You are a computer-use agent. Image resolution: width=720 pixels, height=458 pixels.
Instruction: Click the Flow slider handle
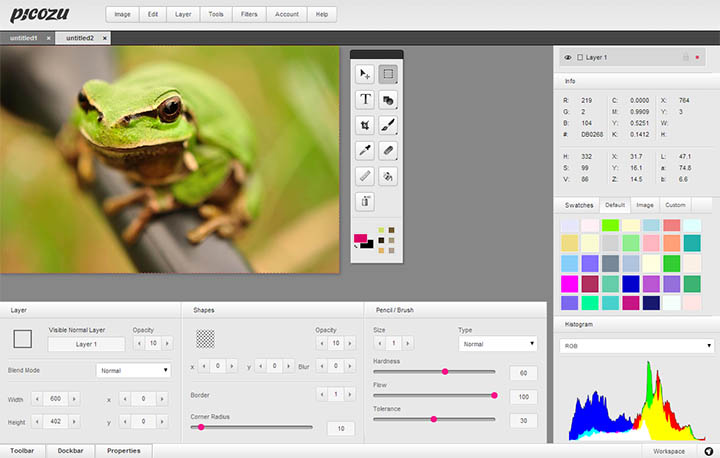point(495,395)
